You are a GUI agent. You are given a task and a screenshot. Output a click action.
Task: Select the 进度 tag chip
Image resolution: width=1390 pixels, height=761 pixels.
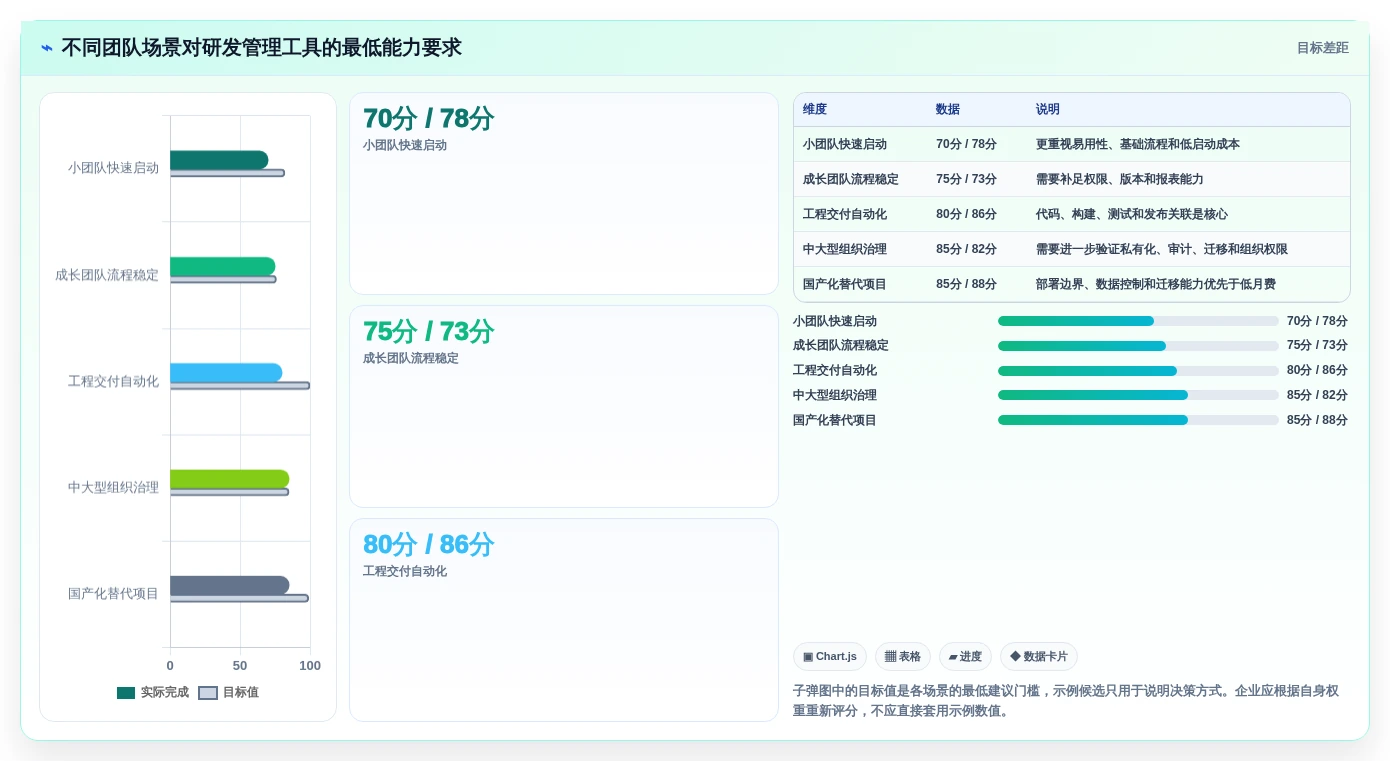[965, 657]
